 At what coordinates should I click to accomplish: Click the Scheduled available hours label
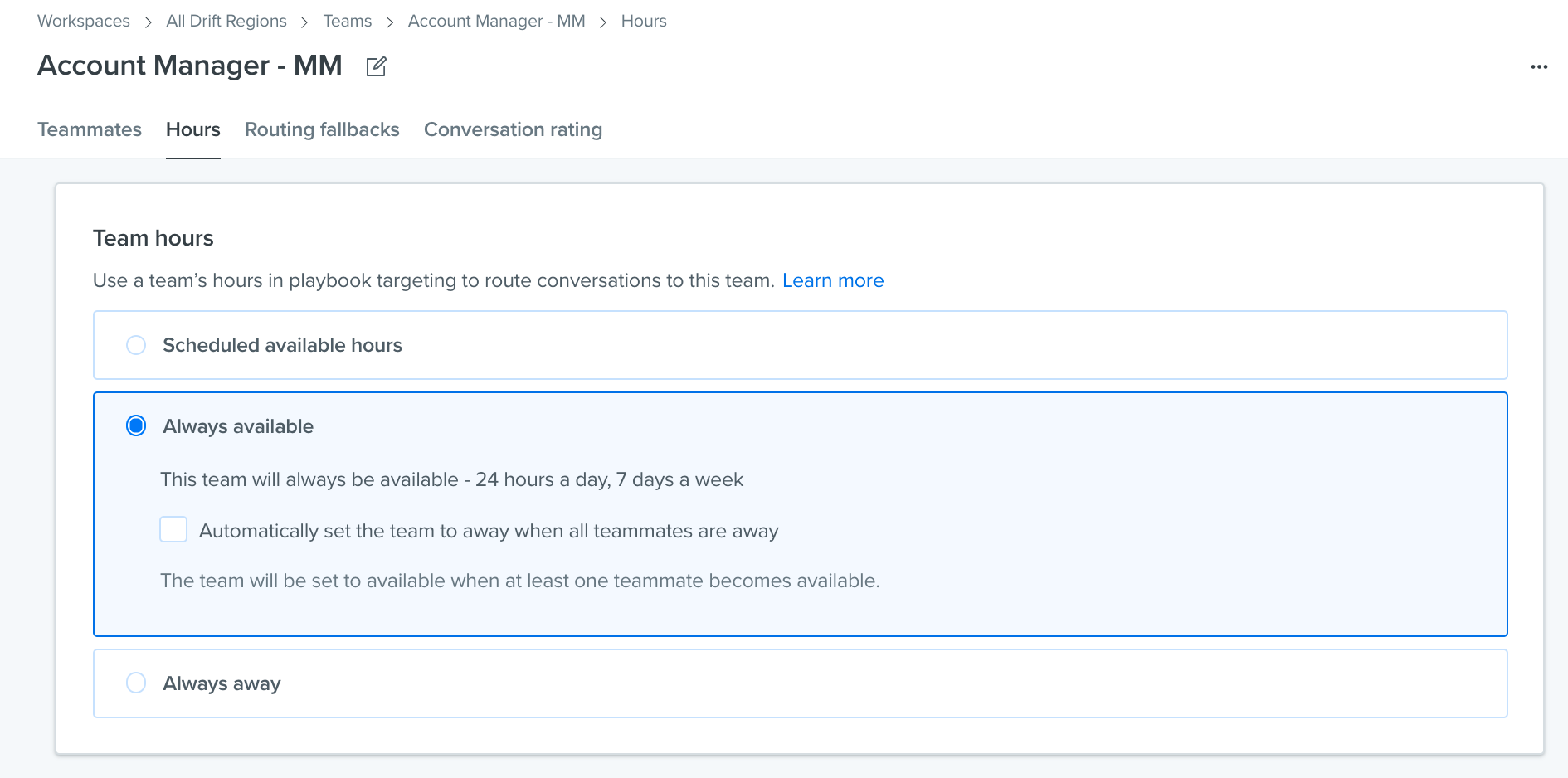[283, 345]
